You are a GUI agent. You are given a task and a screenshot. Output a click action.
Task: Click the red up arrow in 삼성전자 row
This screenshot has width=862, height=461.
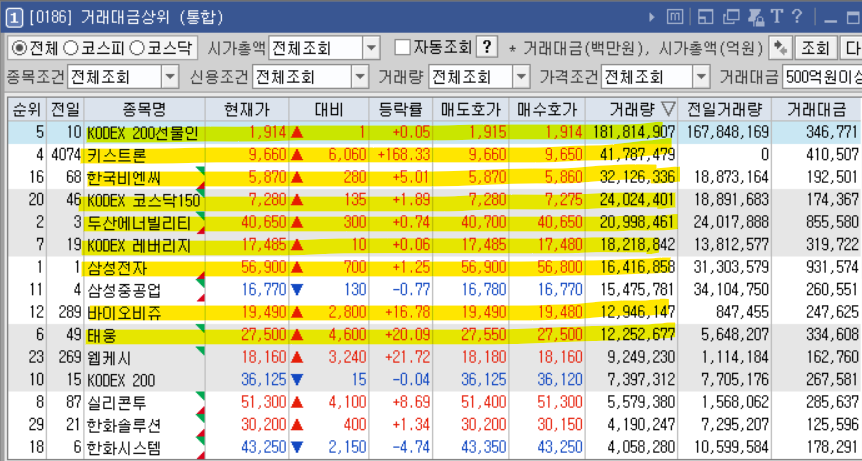[297, 268]
